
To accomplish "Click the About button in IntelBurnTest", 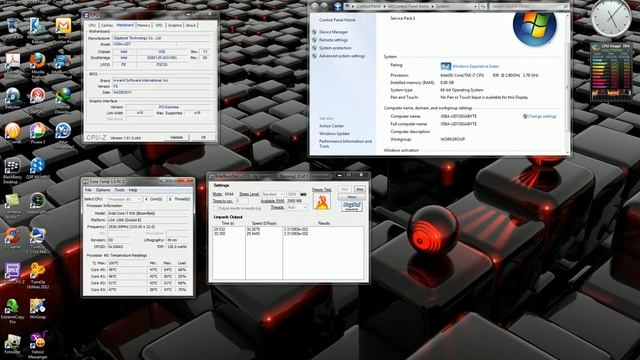I will pyautogui.click(x=352, y=197).
